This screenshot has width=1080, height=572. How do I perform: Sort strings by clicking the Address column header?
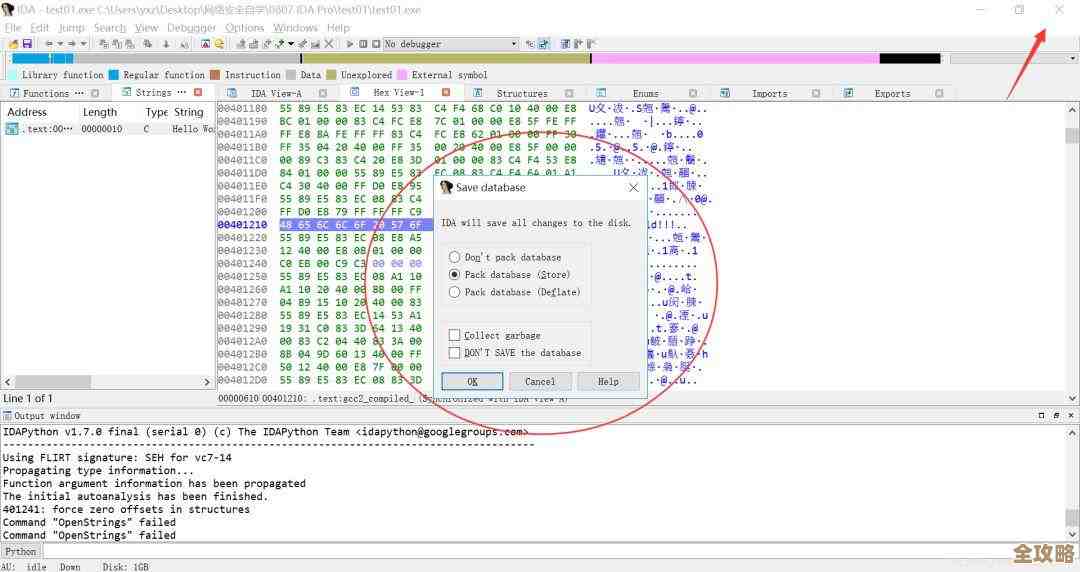tap(27, 112)
